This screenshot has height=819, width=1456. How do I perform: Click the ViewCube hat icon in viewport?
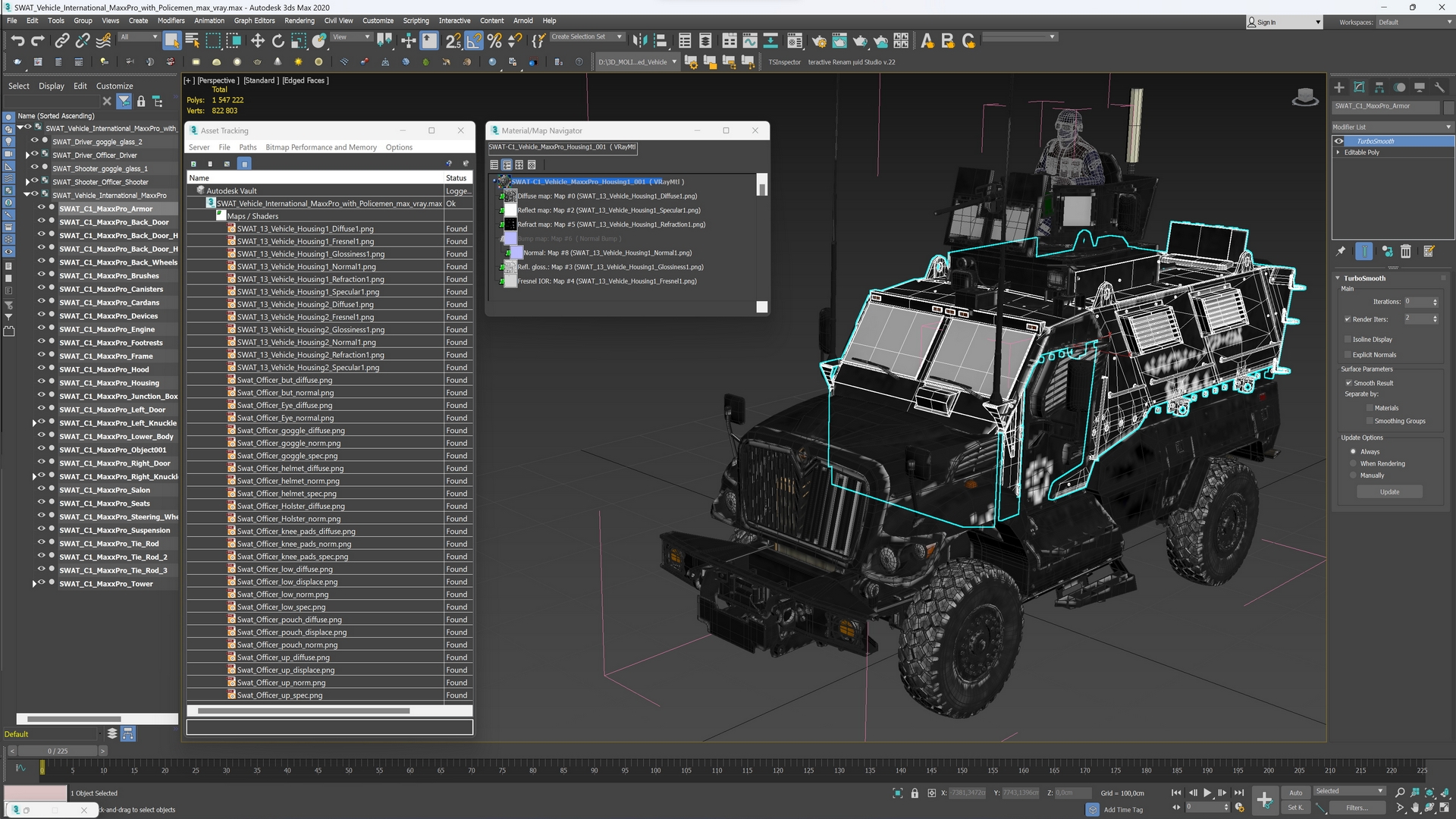click(x=1304, y=97)
